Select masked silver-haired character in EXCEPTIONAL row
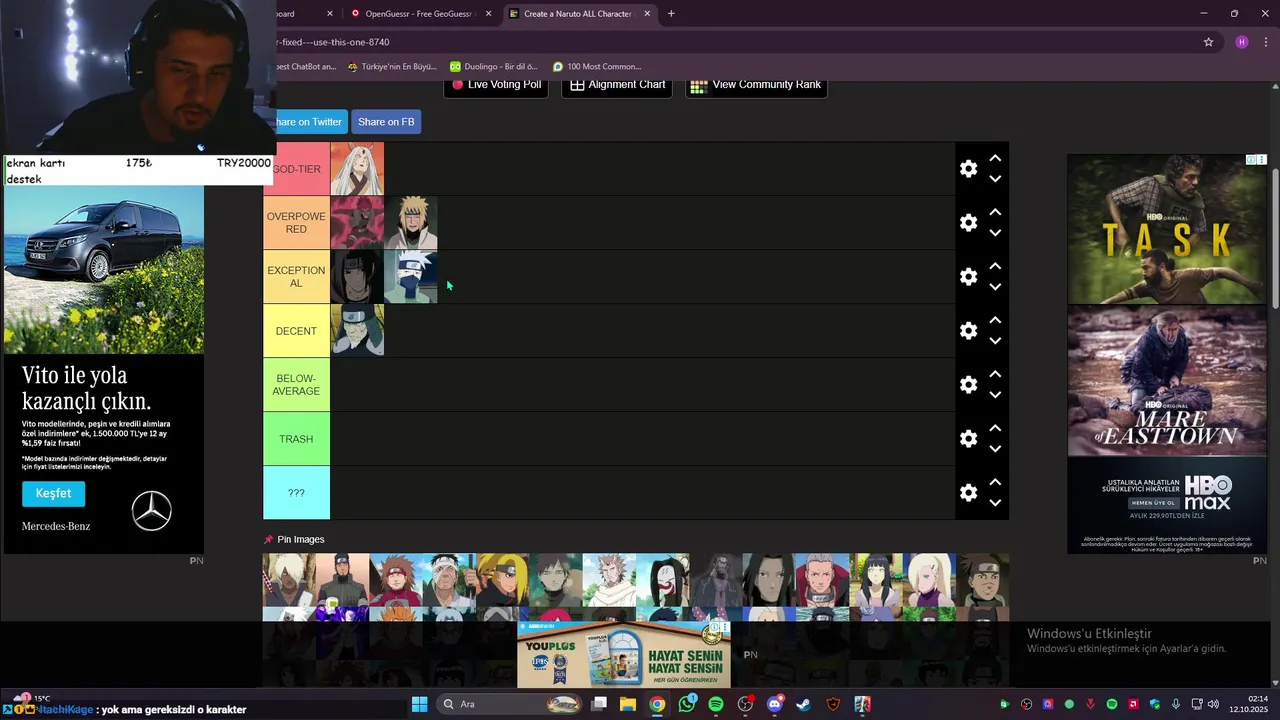1280x720 pixels. (411, 277)
